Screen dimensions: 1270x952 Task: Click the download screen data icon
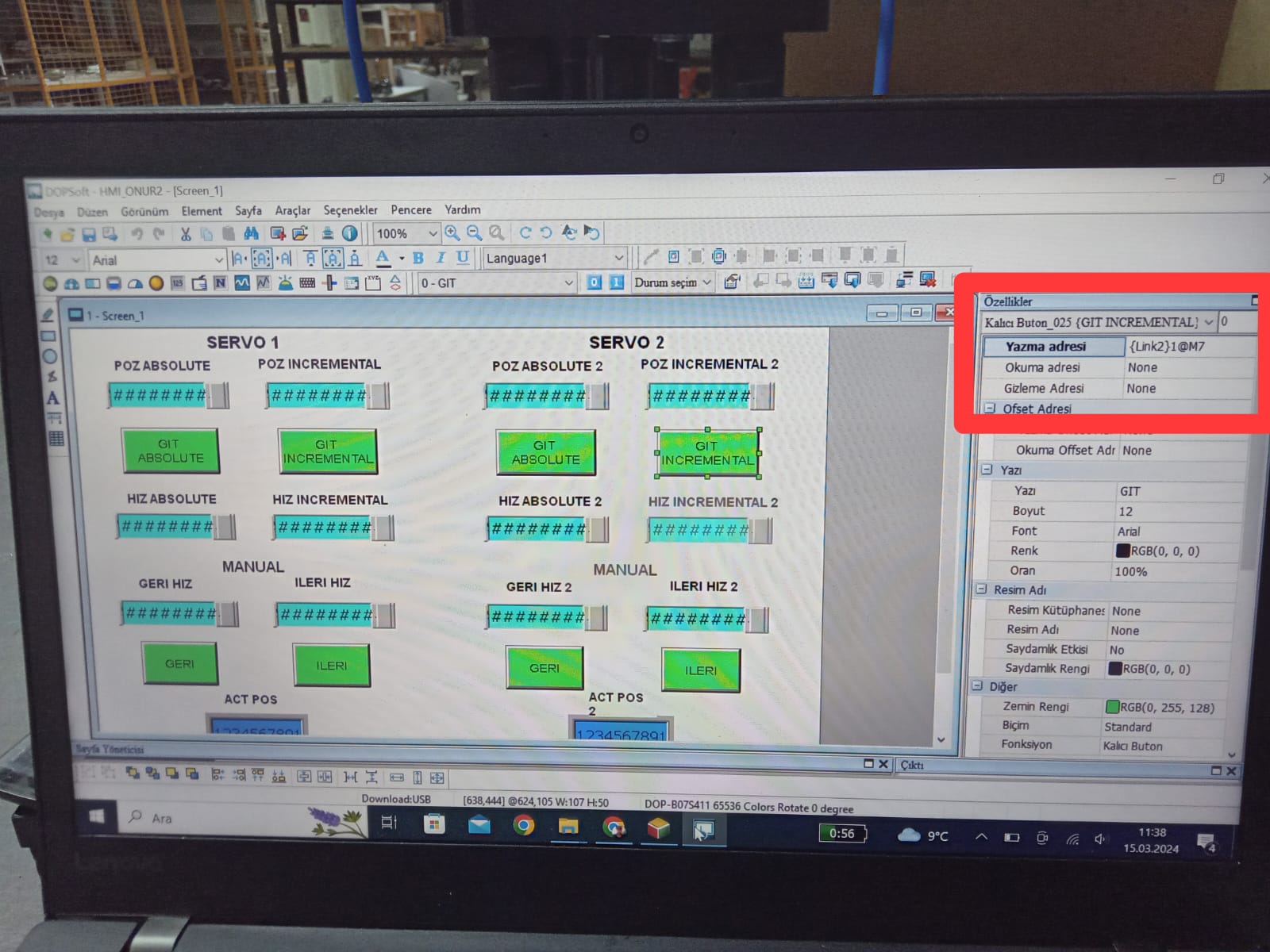852,280
